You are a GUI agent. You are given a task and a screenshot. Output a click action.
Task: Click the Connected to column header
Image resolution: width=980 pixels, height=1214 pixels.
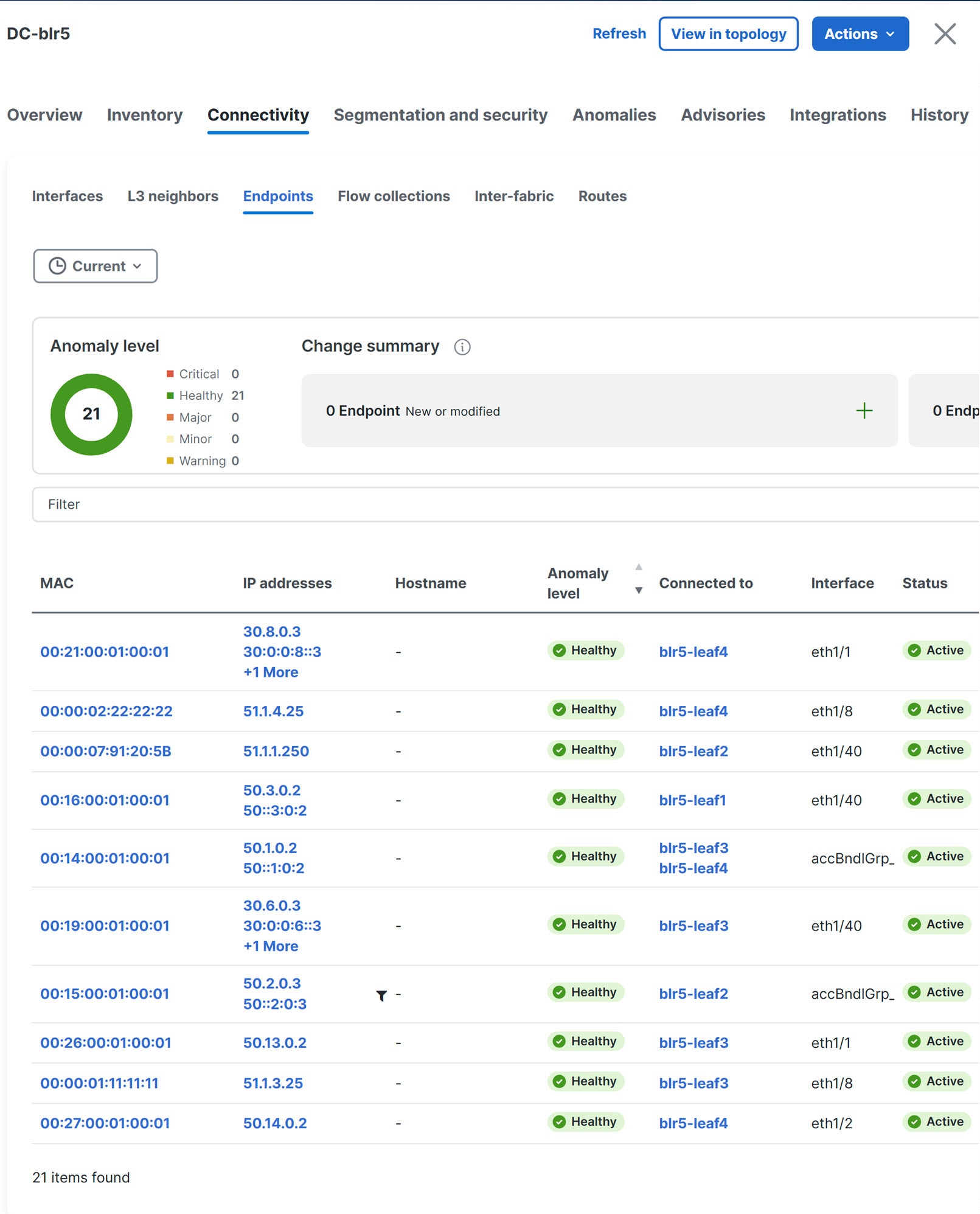706,583
